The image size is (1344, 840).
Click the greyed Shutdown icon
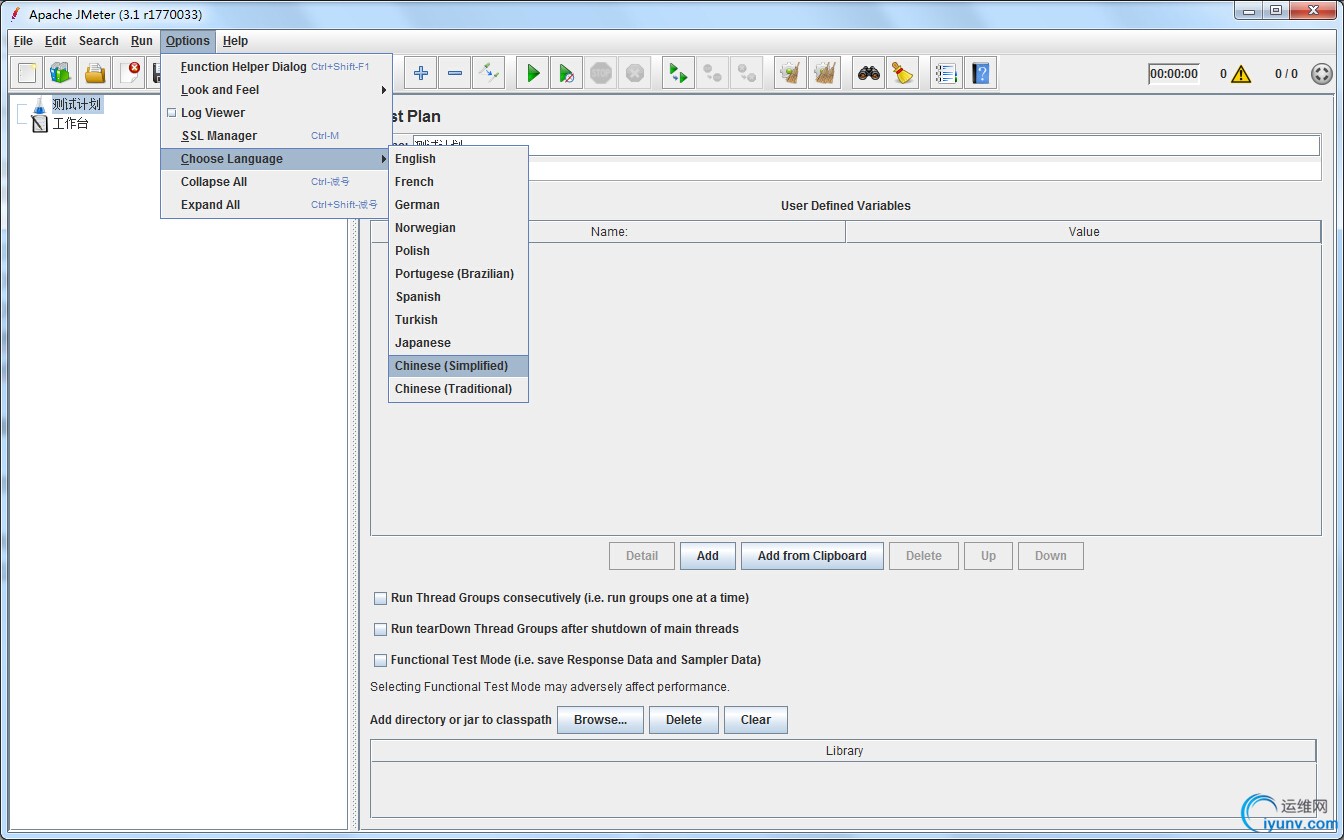634,73
